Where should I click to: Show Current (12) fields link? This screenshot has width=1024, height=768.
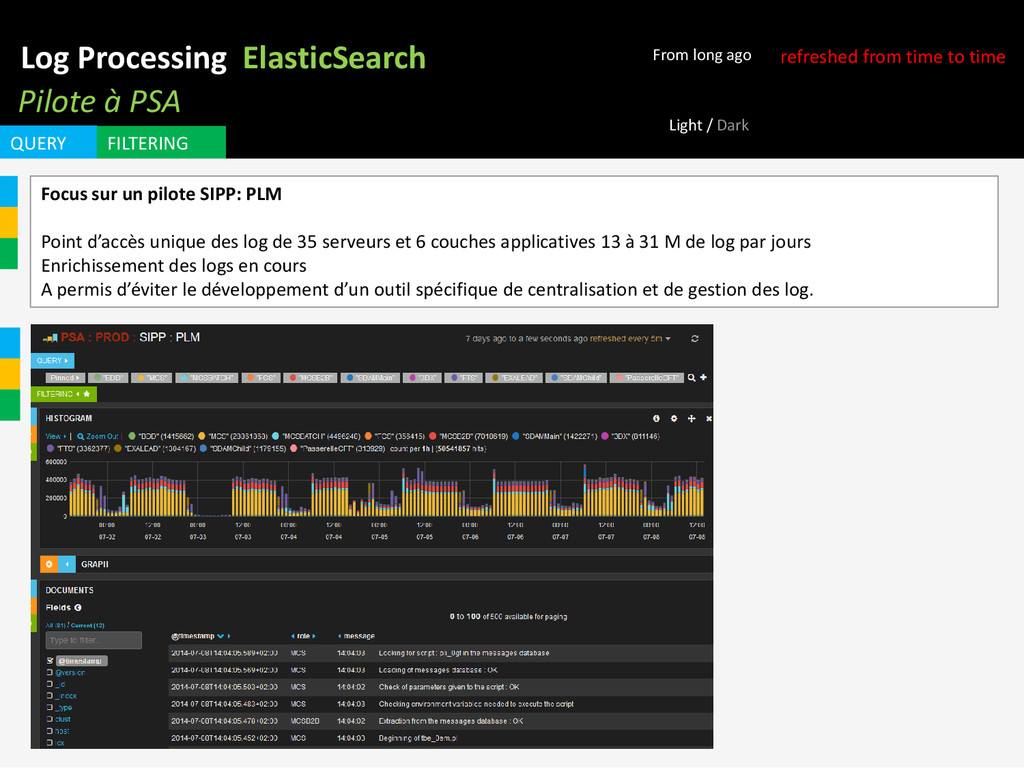pyautogui.click(x=88, y=625)
